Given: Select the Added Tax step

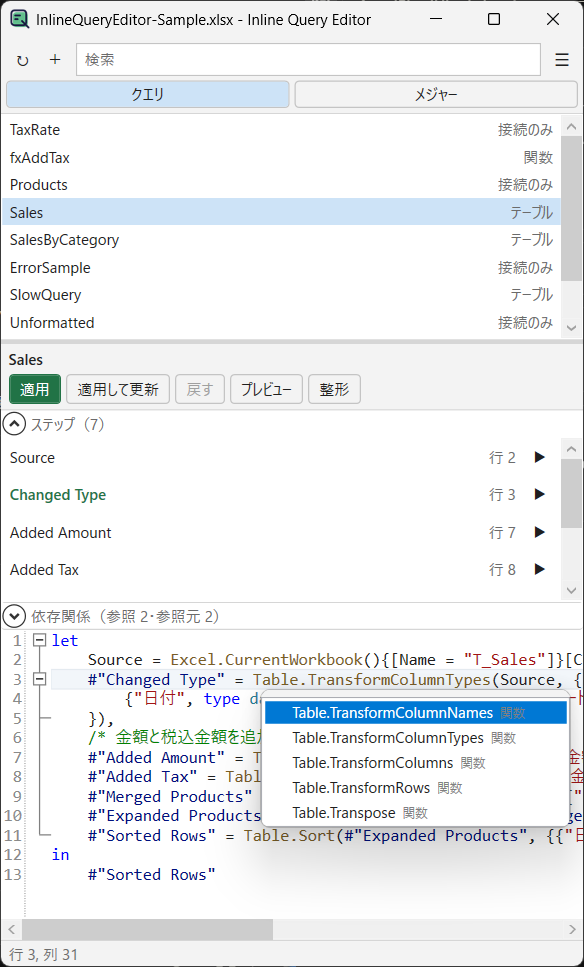Looking at the screenshot, I should 281,569.
